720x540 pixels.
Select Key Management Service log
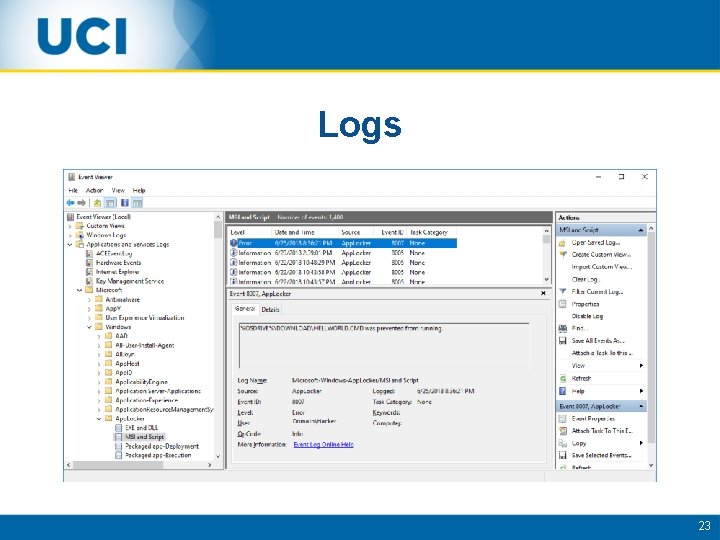(x=124, y=281)
